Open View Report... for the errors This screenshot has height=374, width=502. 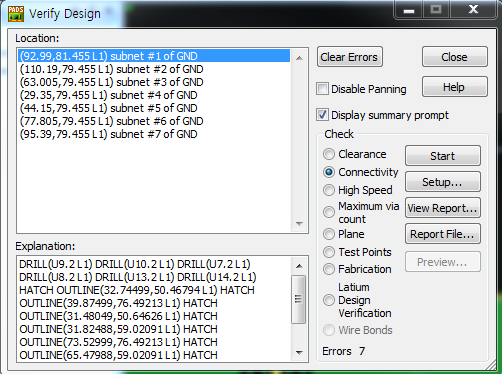443,208
